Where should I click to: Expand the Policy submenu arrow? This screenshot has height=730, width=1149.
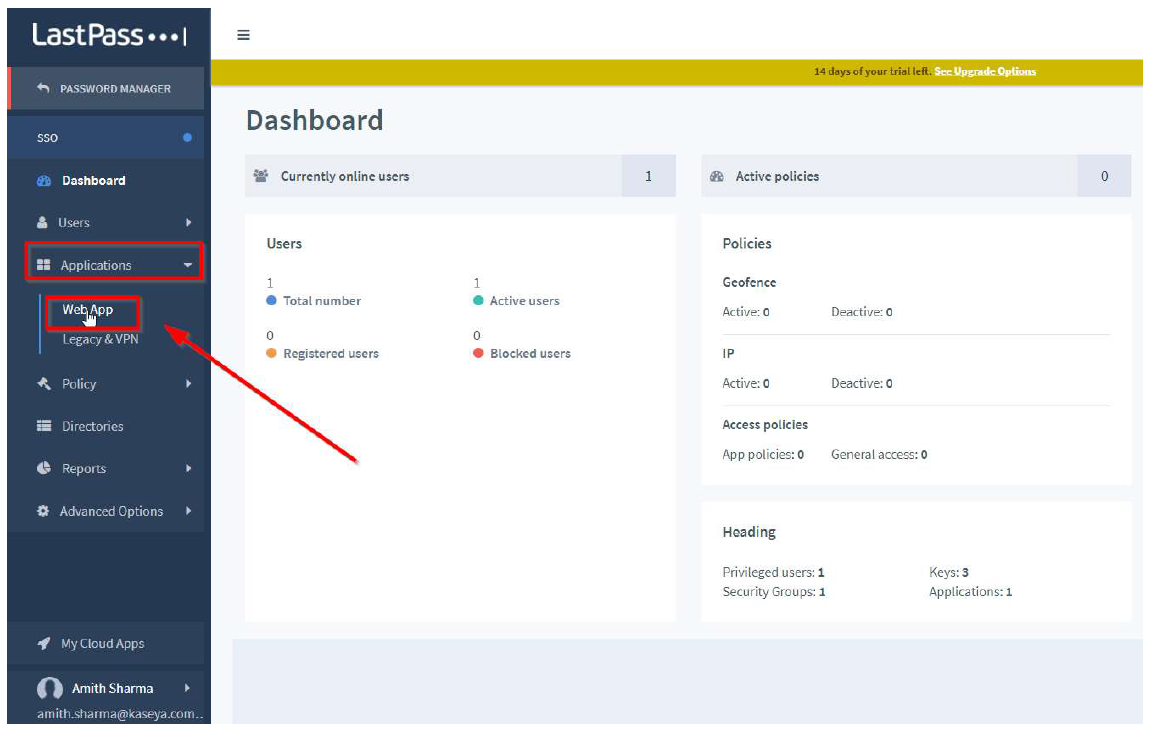188,384
